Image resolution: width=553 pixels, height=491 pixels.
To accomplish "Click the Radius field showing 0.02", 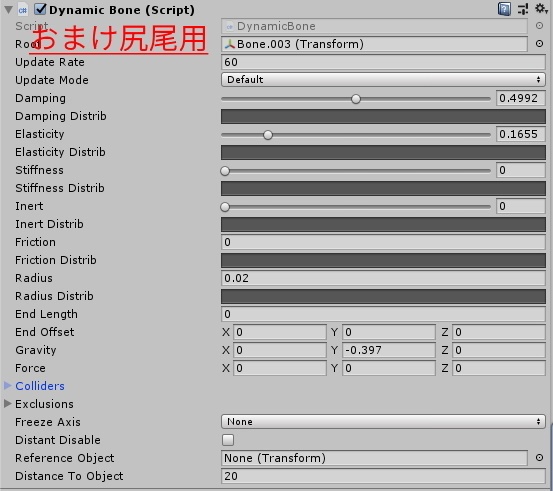I will (x=383, y=278).
